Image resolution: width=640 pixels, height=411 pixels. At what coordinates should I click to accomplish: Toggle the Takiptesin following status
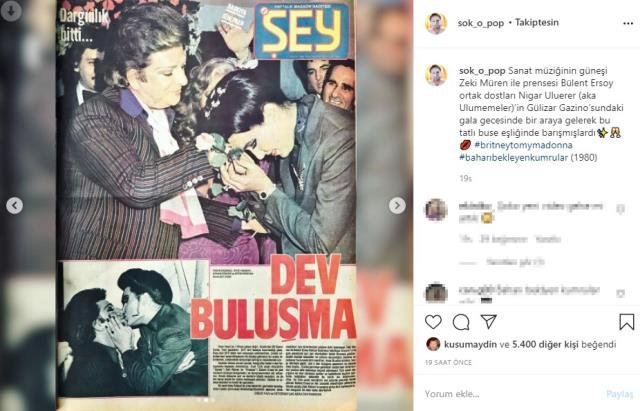[x=537, y=22]
